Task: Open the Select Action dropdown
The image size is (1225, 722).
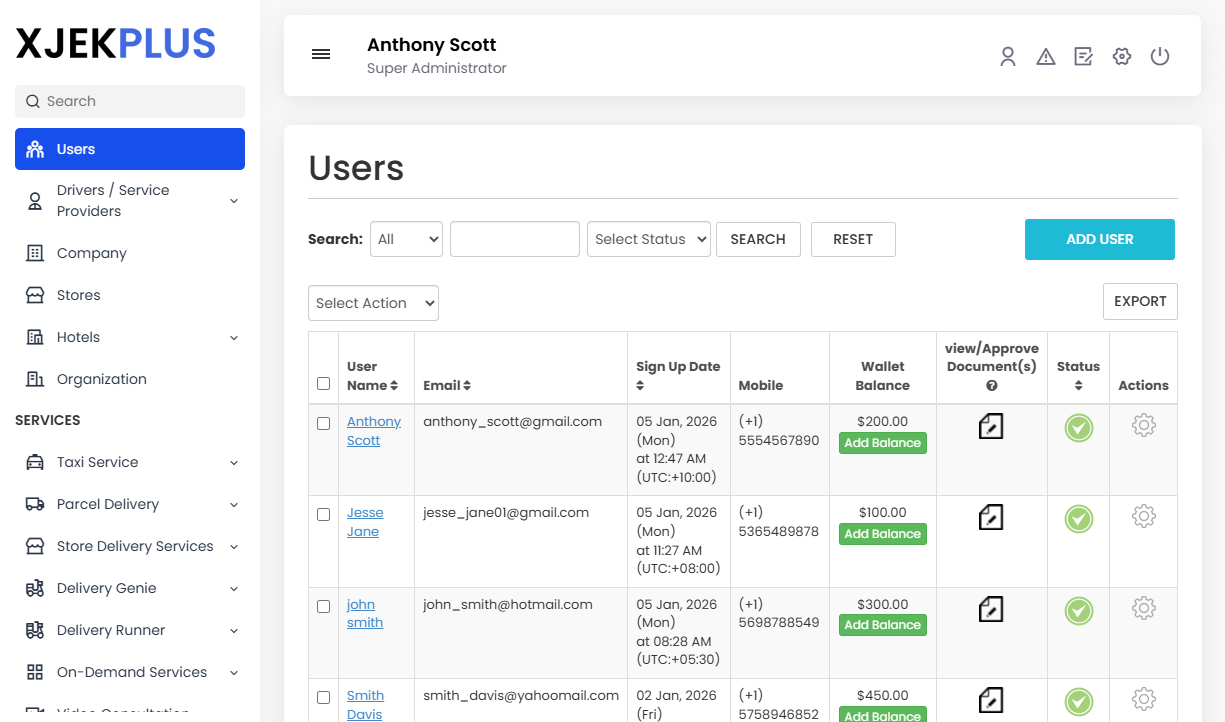Action: [x=373, y=302]
